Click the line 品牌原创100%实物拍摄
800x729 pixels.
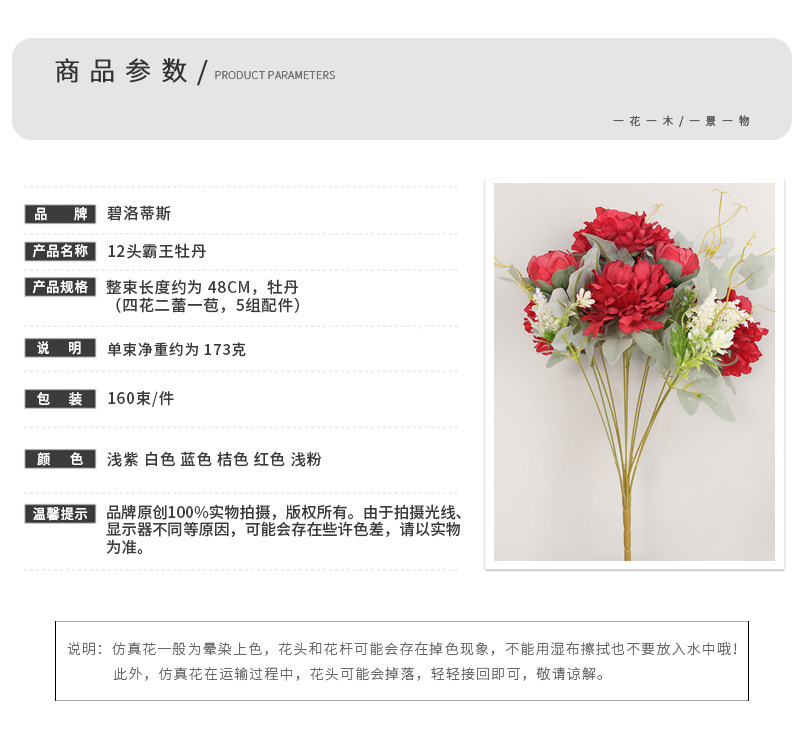(x=285, y=512)
